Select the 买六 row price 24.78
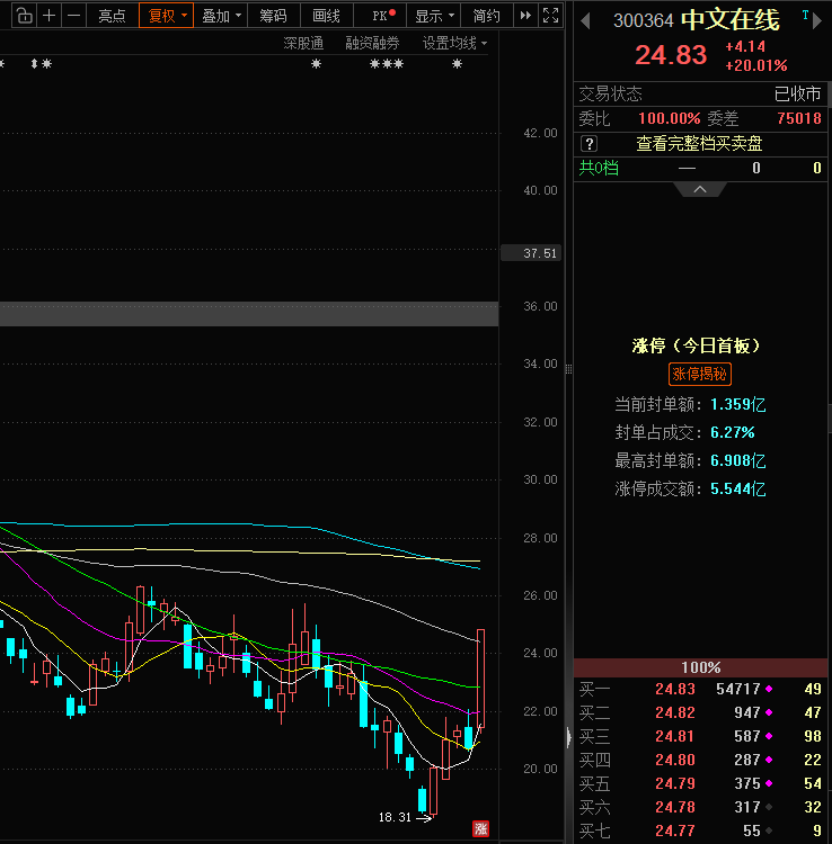The image size is (832, 844). 675,807
